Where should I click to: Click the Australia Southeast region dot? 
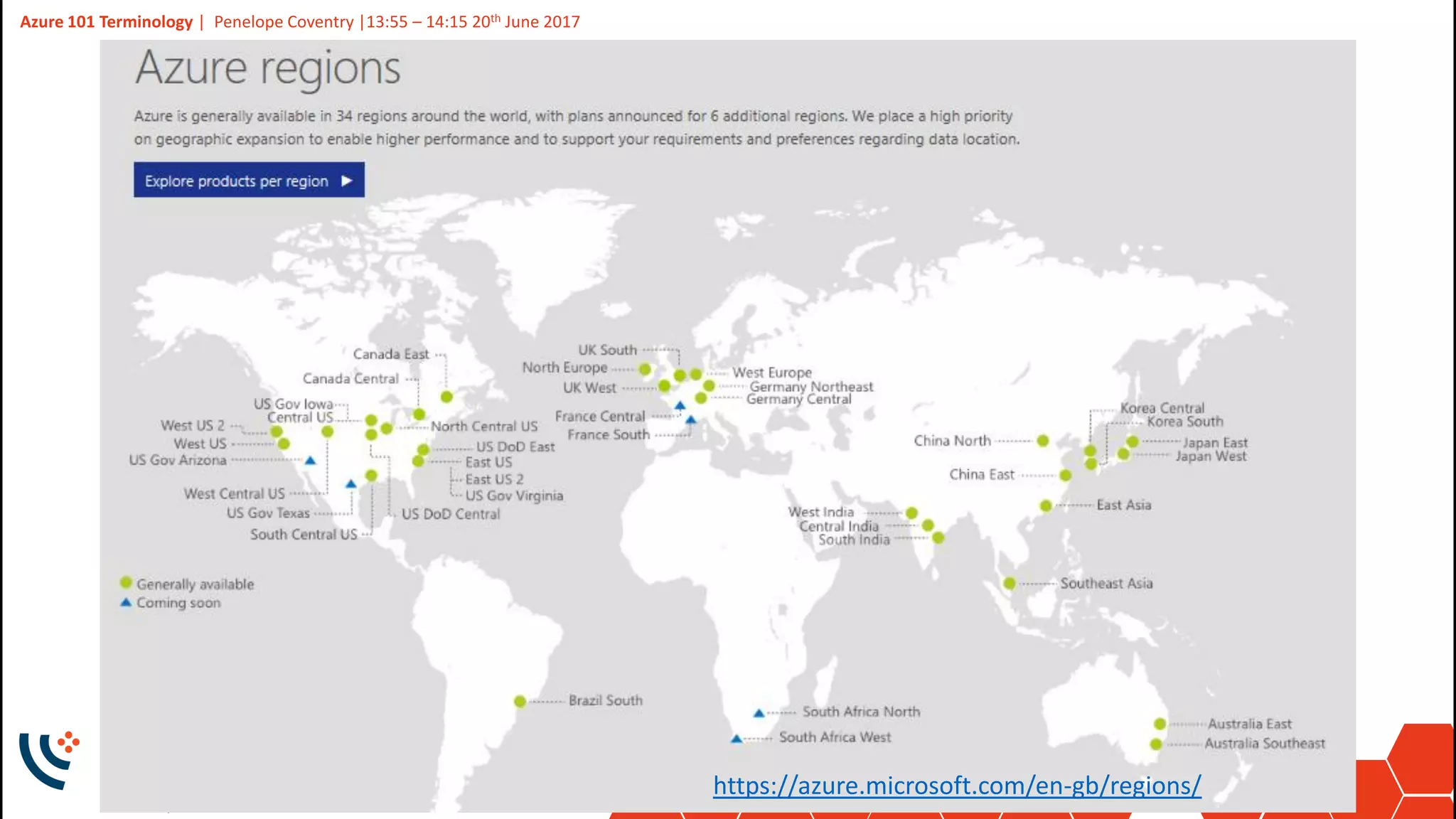pyautogui.click(x=1156, y=744)
